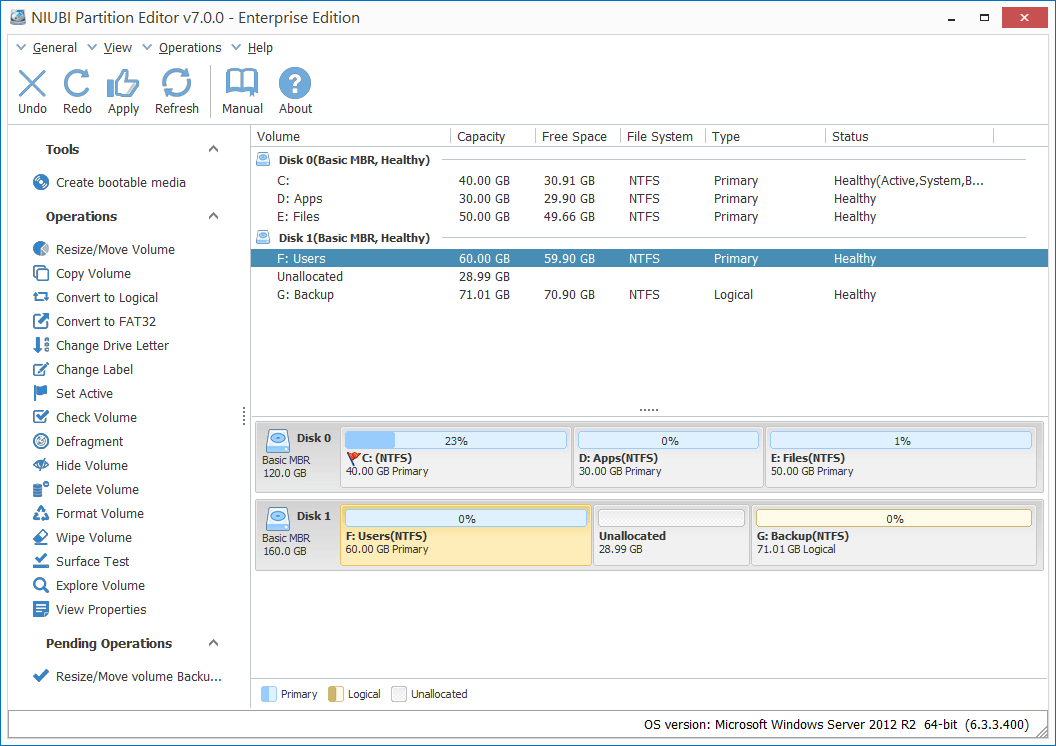Click the View Properties icon
This screenshot has width=1056, height=746.
coord(41,609)
